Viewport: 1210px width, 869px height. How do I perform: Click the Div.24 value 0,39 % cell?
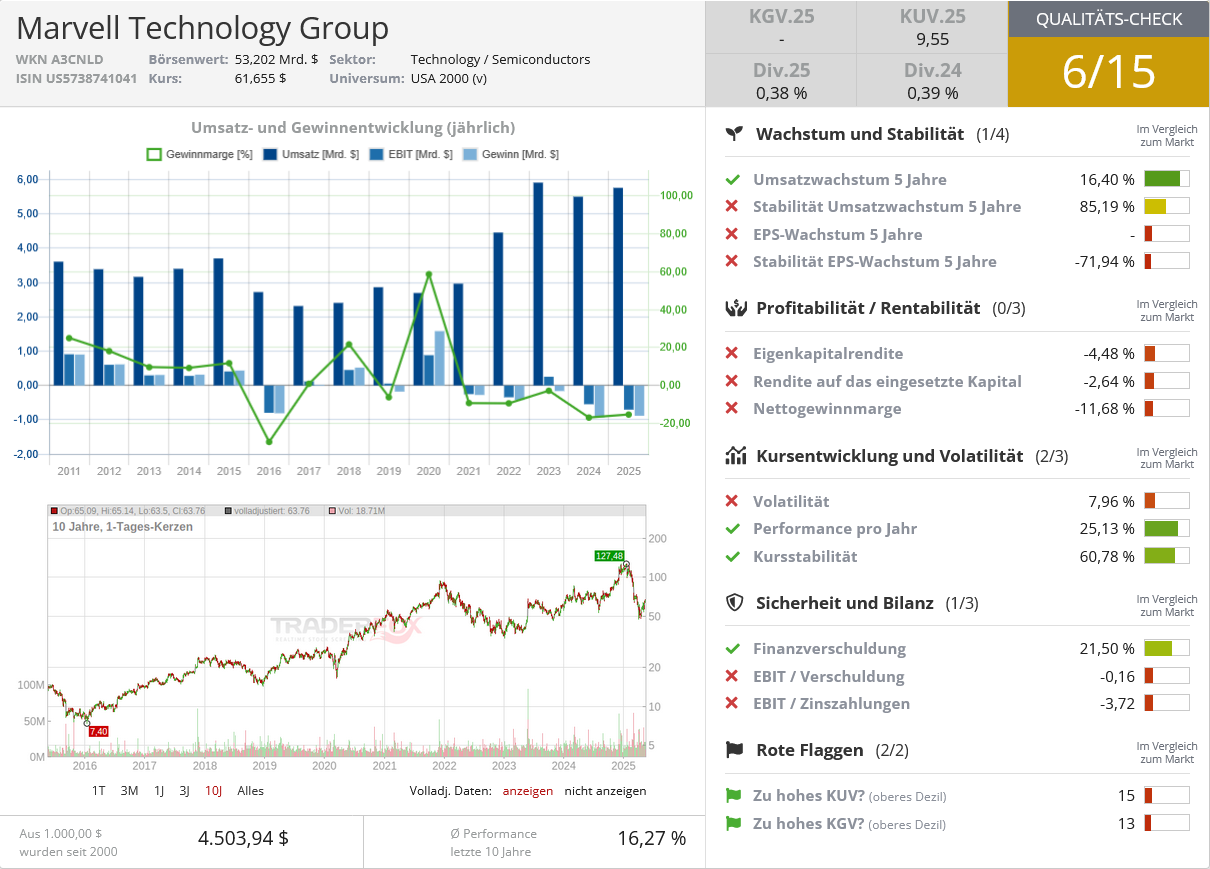[x=932, y=81]
